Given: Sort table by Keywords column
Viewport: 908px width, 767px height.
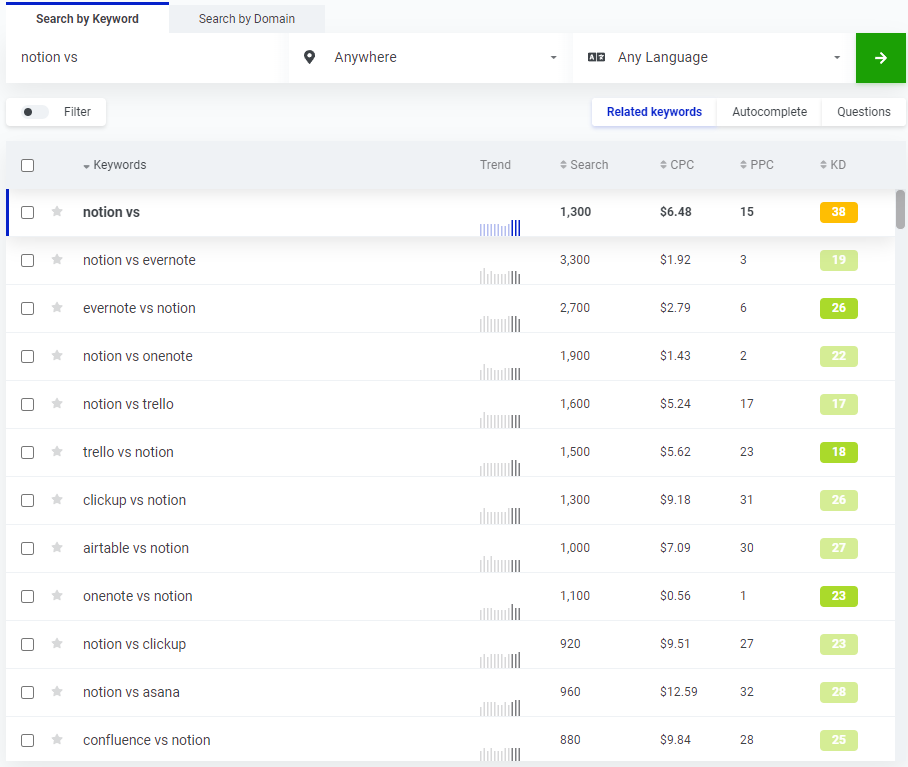Looking at the screenshot, I should pos(115,165).
